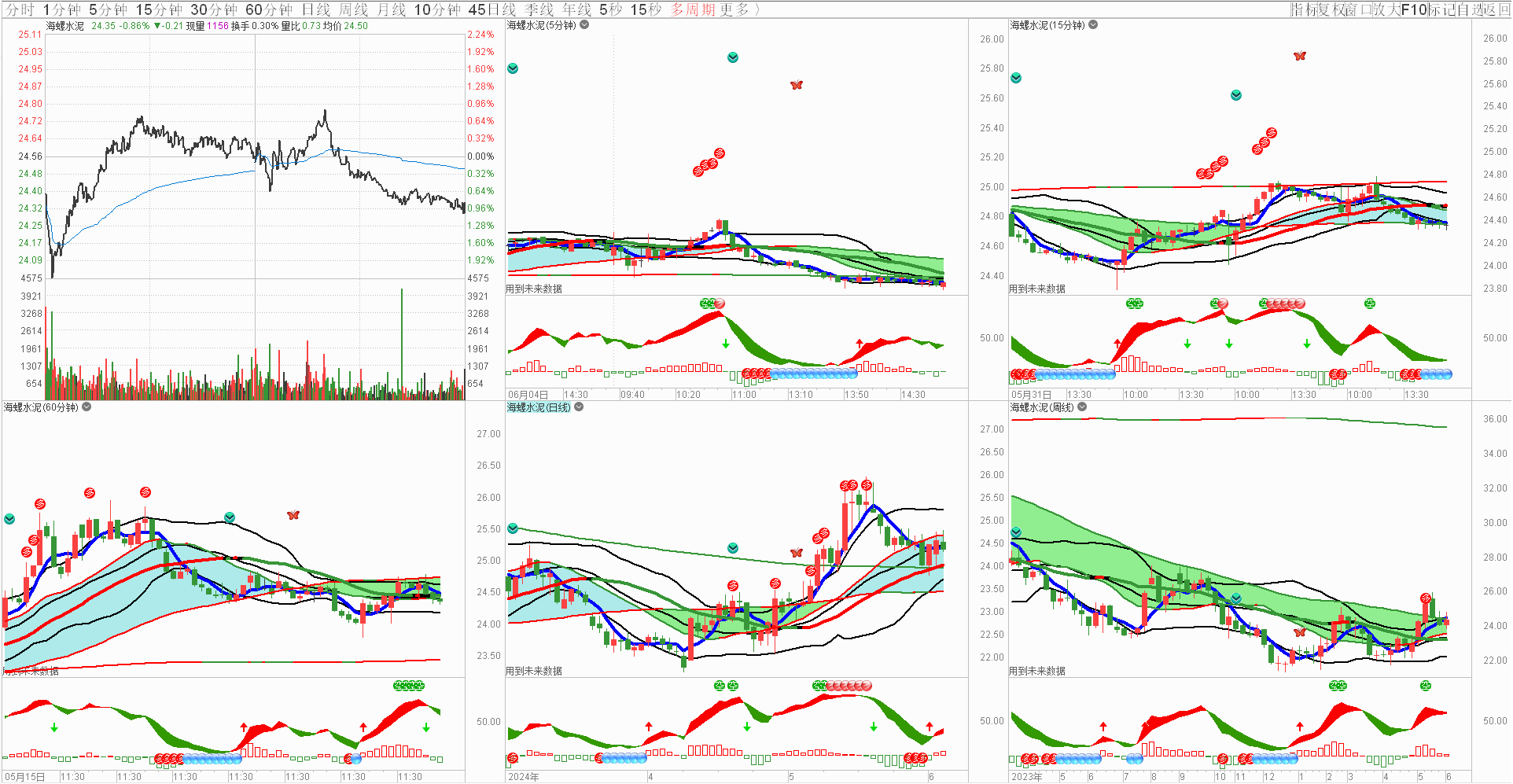
Task: Click 05月15日 date label on 60分钟 axis
Action: (24, 777)
